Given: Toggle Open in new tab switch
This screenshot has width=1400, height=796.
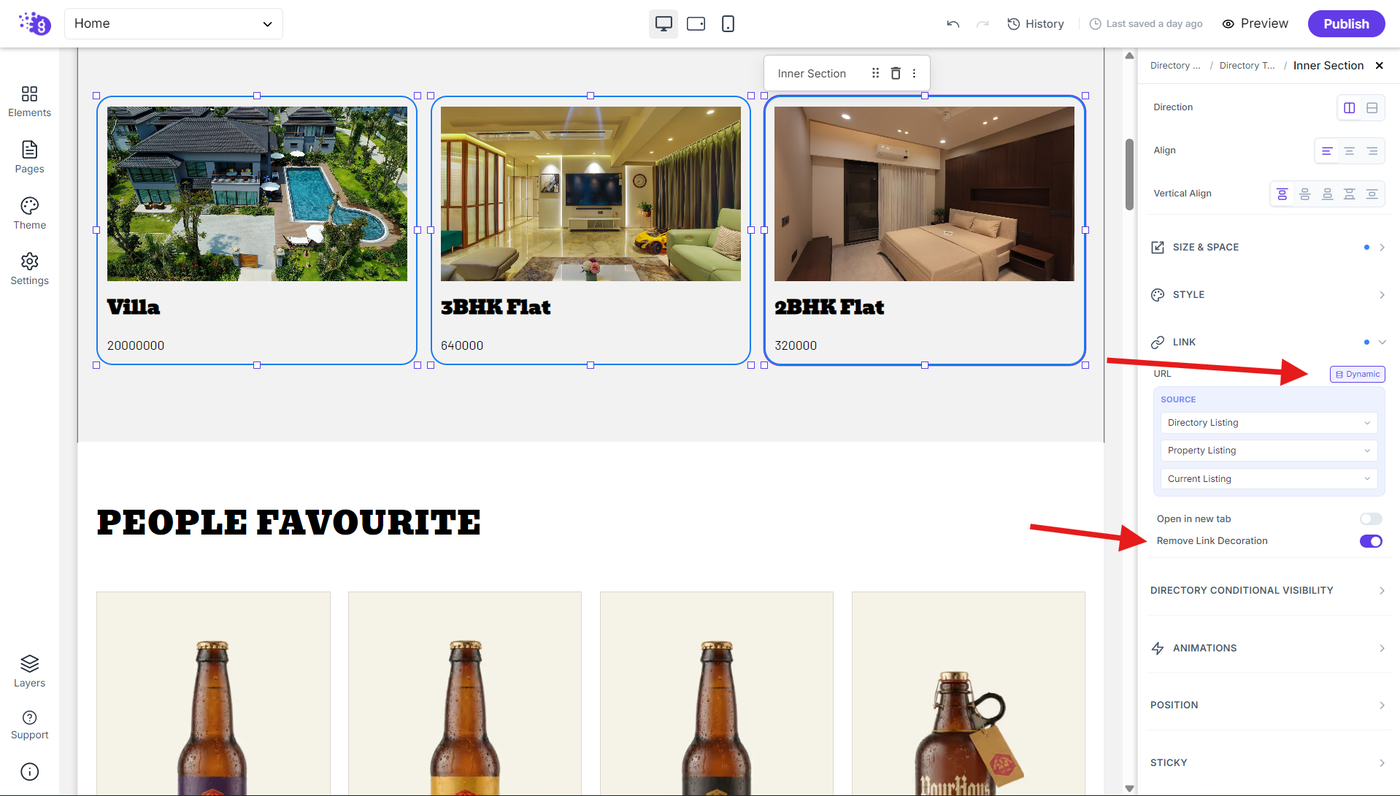Looking at the screenshot, I should [1370, 519].
